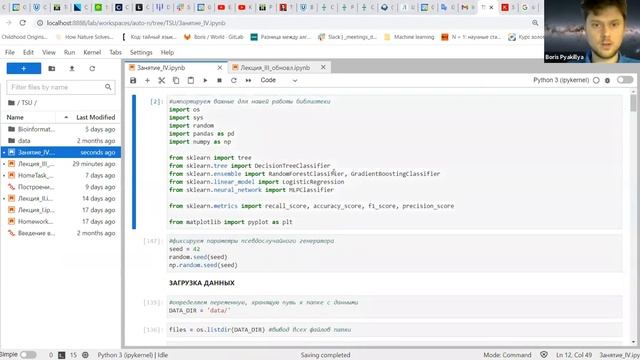Select the Построени... file
Image resolution: width=640 pixels, height=360 pixels.
(61, 187)
